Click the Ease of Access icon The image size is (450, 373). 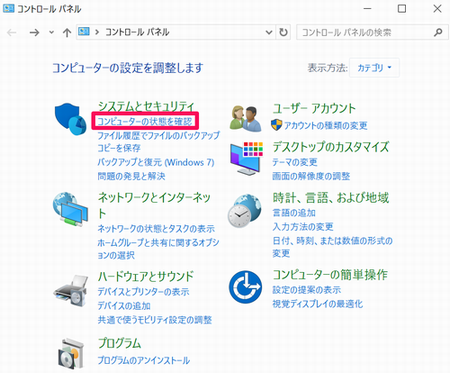pyautogui.click(x=245, y=287)
